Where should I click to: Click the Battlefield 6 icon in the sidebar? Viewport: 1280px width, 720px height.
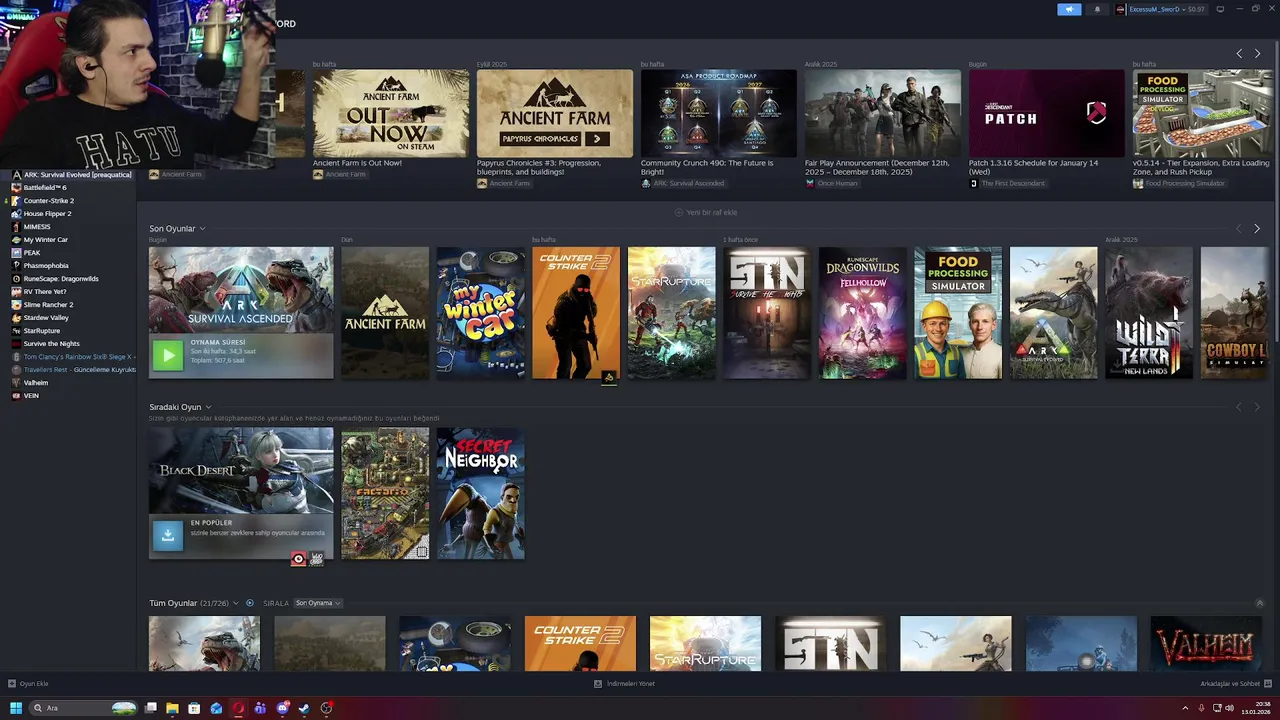point(16,188)
